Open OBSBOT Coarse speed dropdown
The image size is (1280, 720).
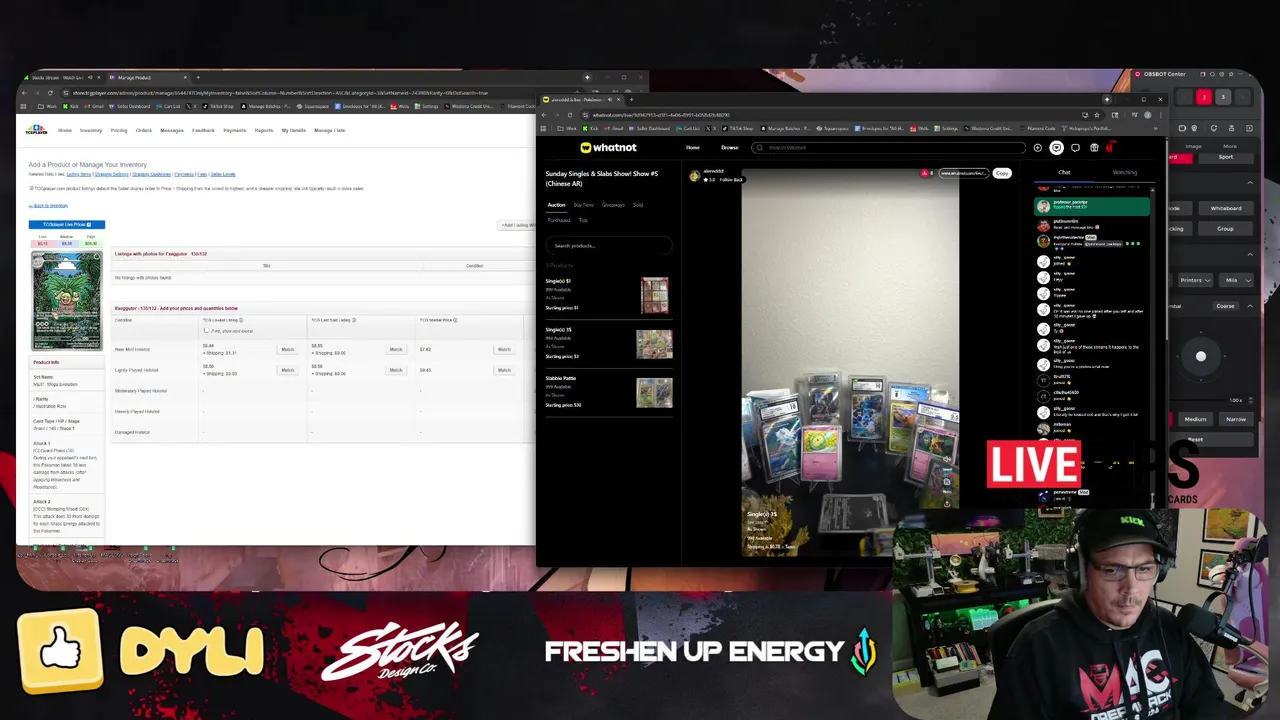[x=1225, y=306]
